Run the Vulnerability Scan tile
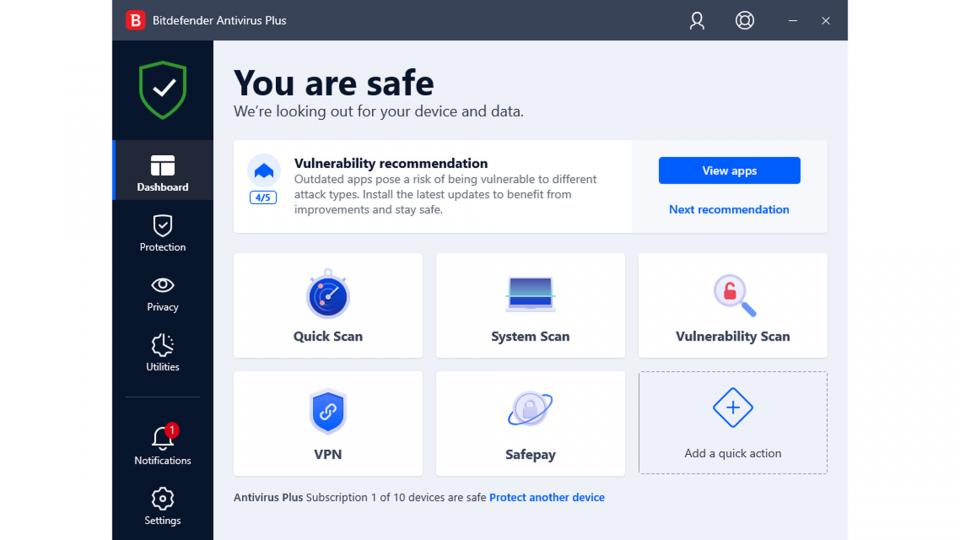960x540 pixels. point(733,306)
